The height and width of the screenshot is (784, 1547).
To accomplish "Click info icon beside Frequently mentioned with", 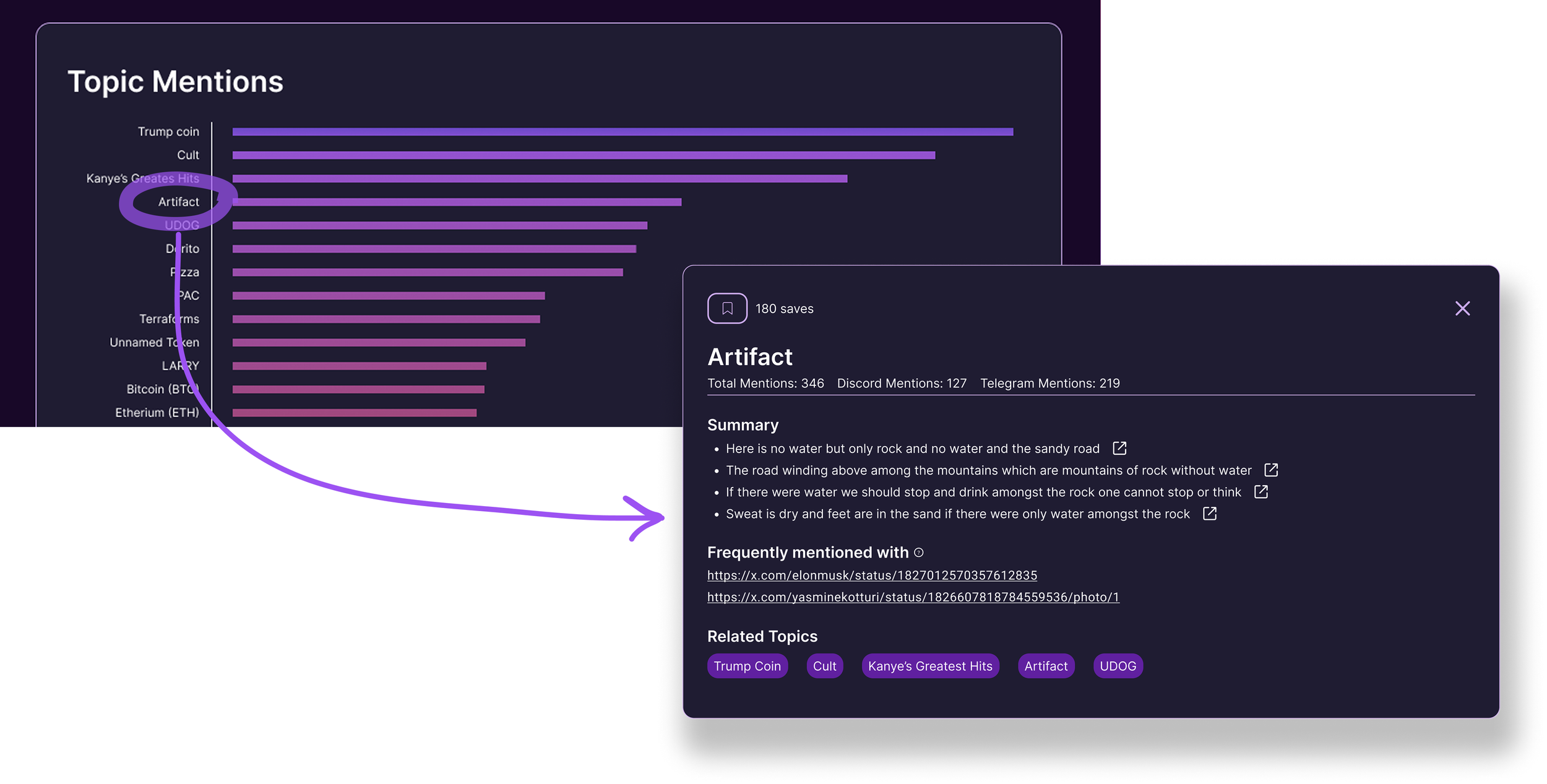I will [918, 552].
